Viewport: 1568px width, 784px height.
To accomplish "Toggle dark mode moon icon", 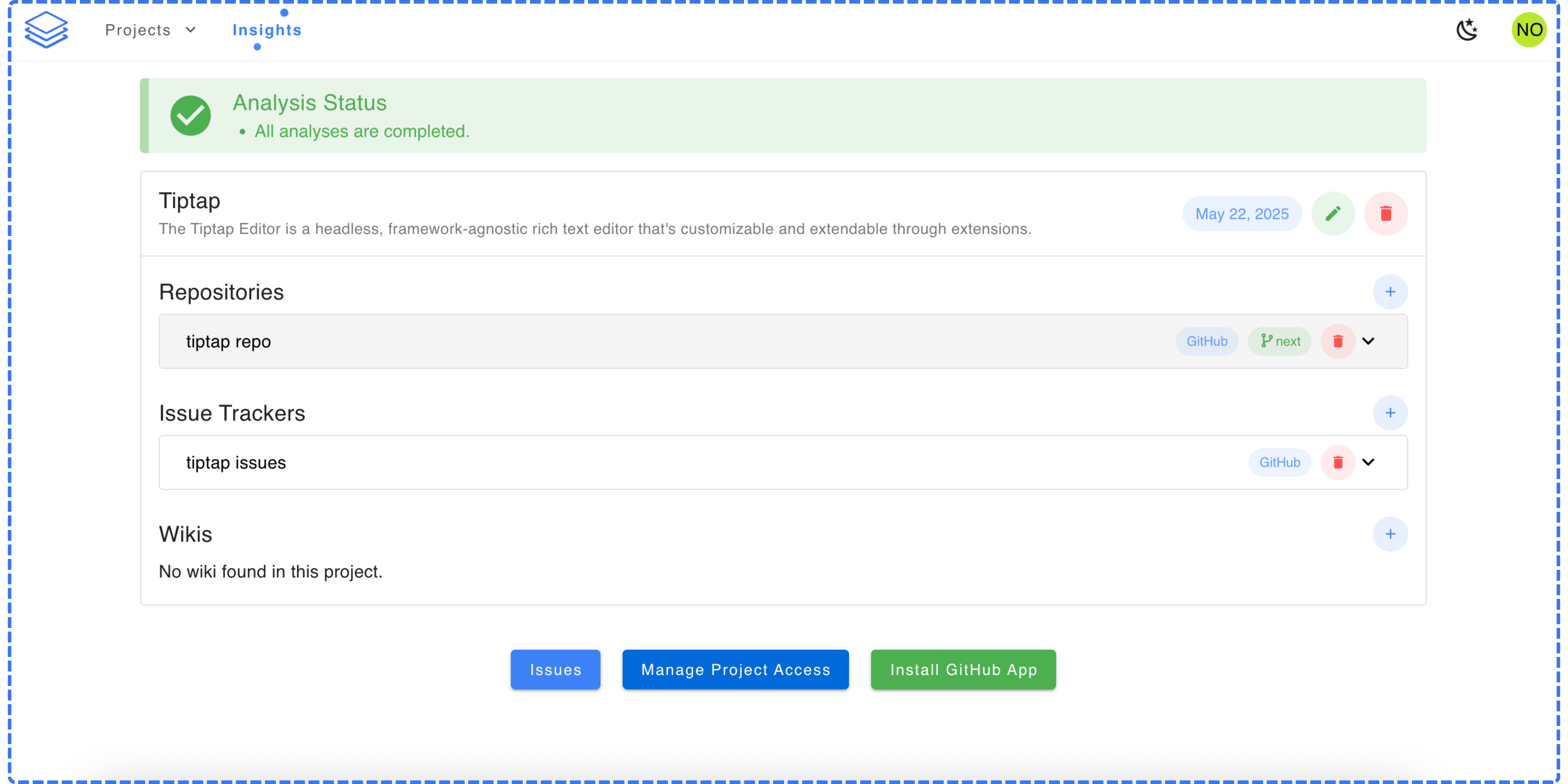I will (1467, 30).
